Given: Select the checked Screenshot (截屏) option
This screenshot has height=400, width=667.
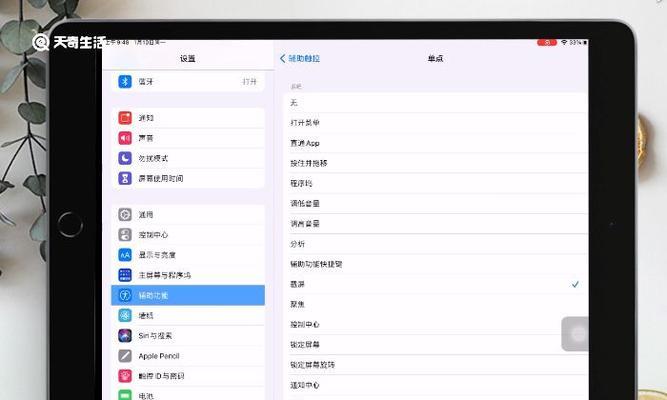Looking at the screenshot, I should click(x=436, y=284).
